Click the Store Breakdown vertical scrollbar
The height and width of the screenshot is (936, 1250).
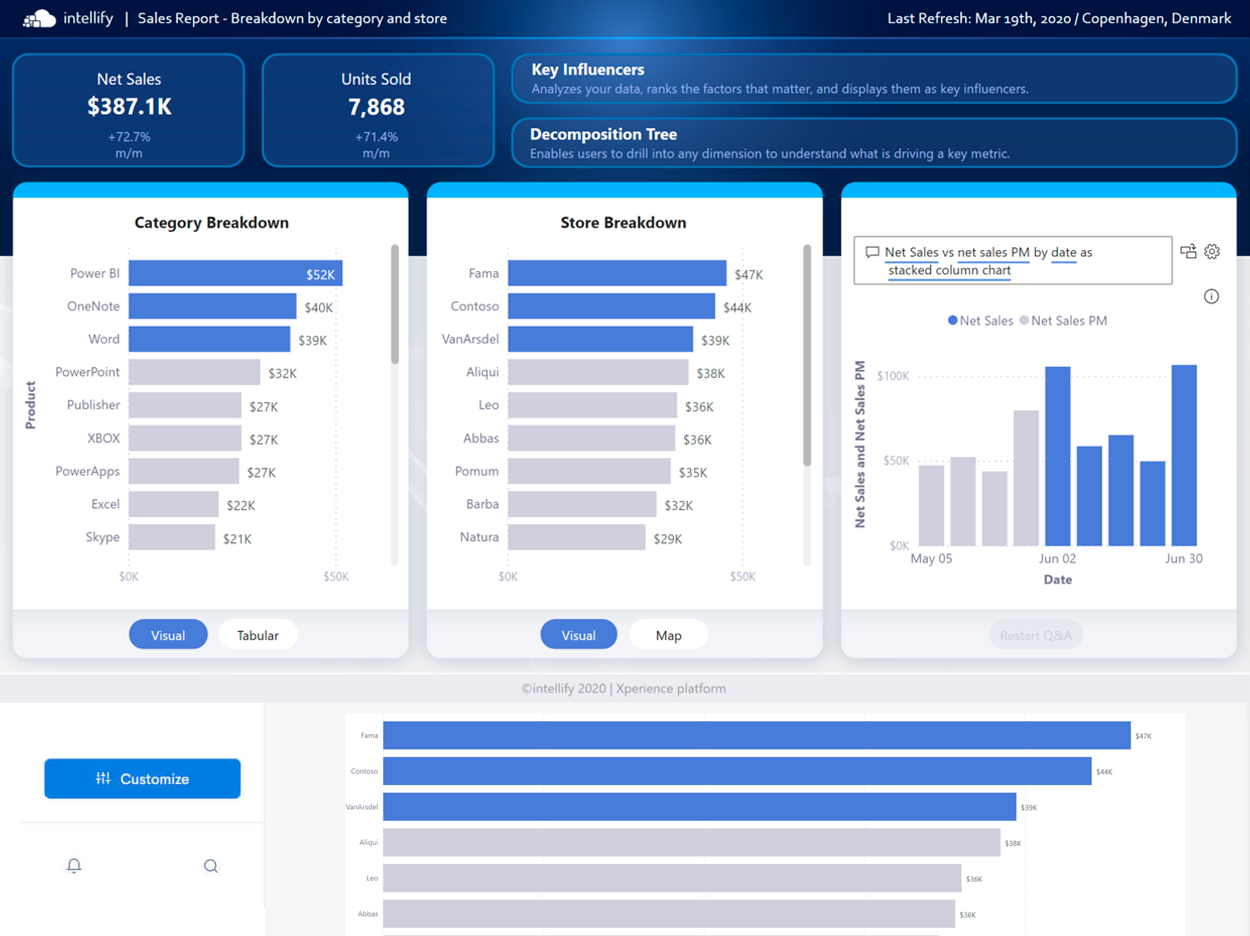pyautogui.click(x=807, y=355)
